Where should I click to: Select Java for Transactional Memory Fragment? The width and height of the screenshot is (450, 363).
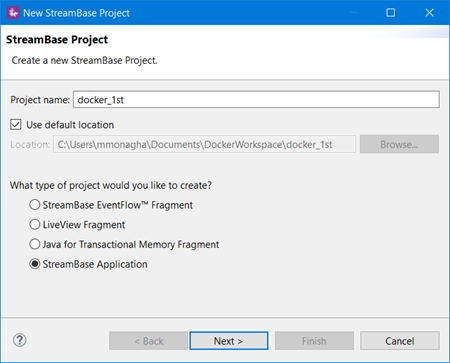tap(35, 244)
